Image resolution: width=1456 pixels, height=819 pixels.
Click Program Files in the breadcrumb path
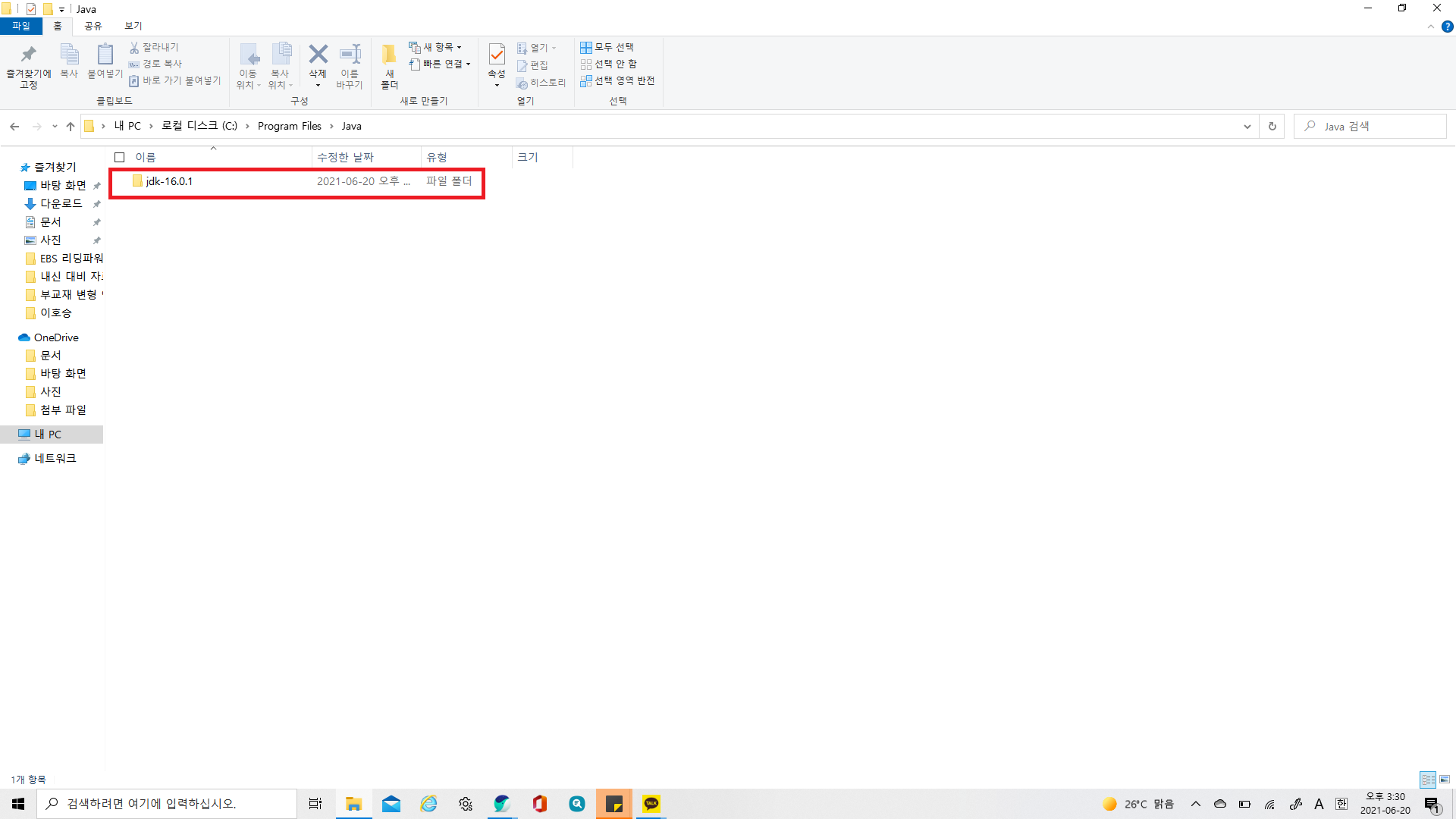(x=289, y=127)
